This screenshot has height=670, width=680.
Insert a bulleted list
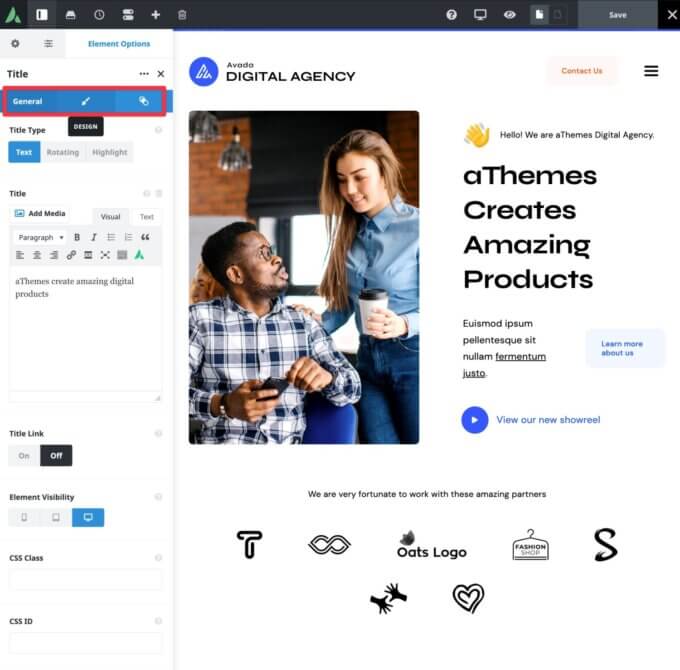111,237
